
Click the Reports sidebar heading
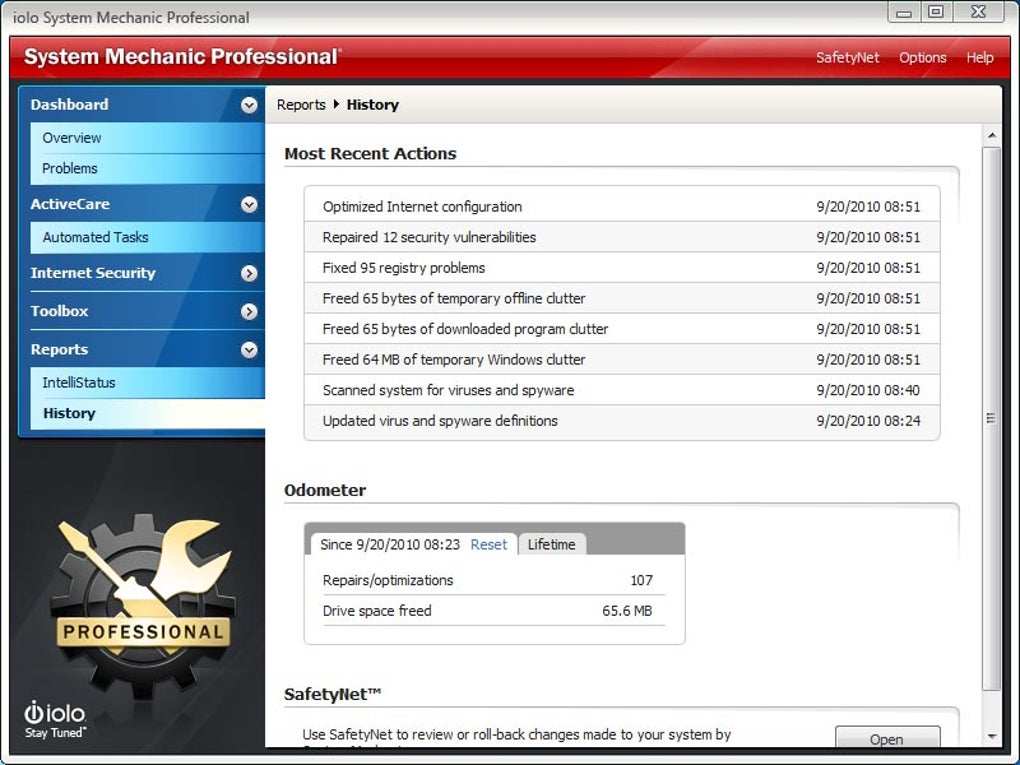pyautogui.click(x=59, y=350)
